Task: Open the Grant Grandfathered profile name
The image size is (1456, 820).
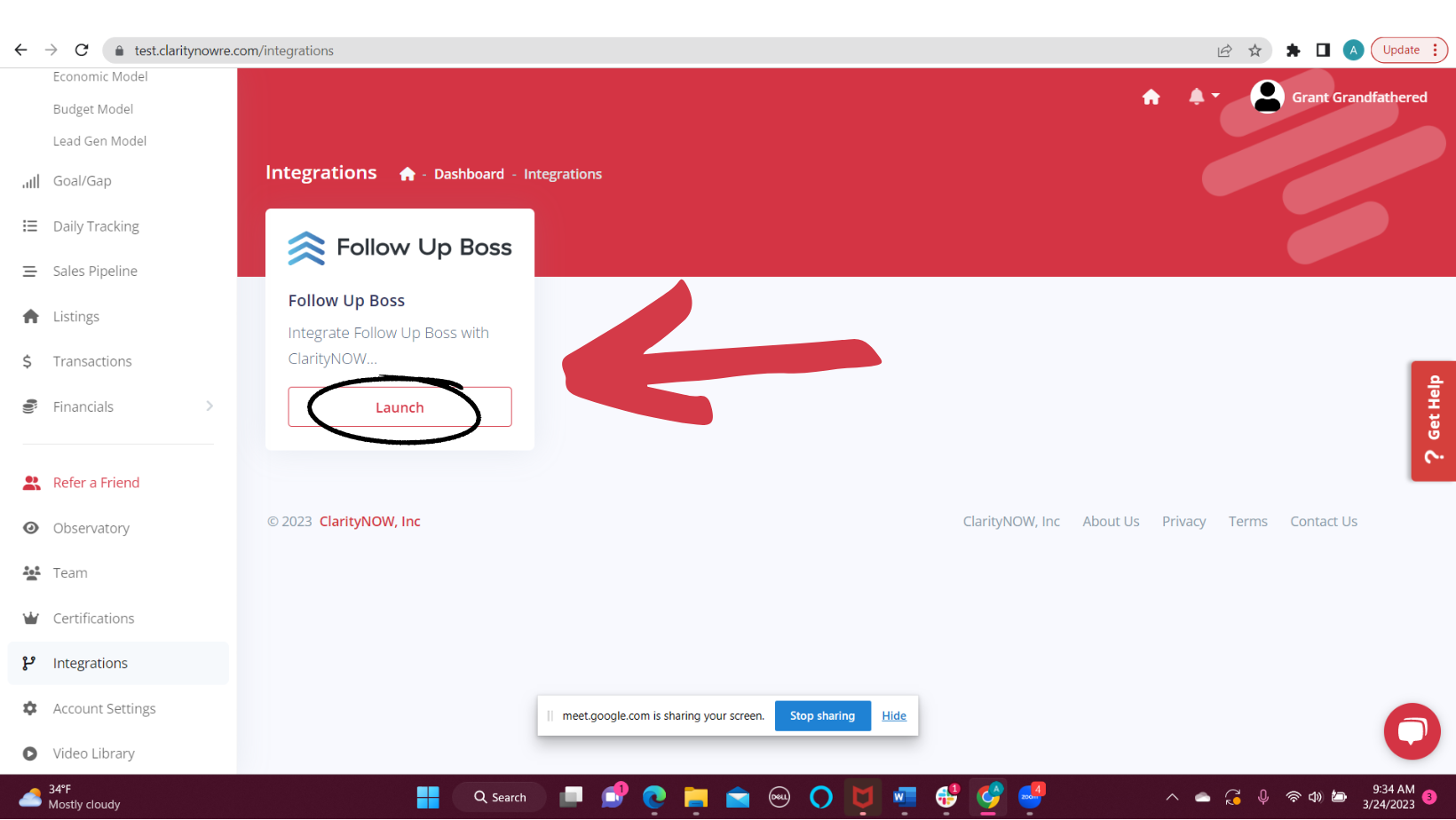Action: (1359, 98)
